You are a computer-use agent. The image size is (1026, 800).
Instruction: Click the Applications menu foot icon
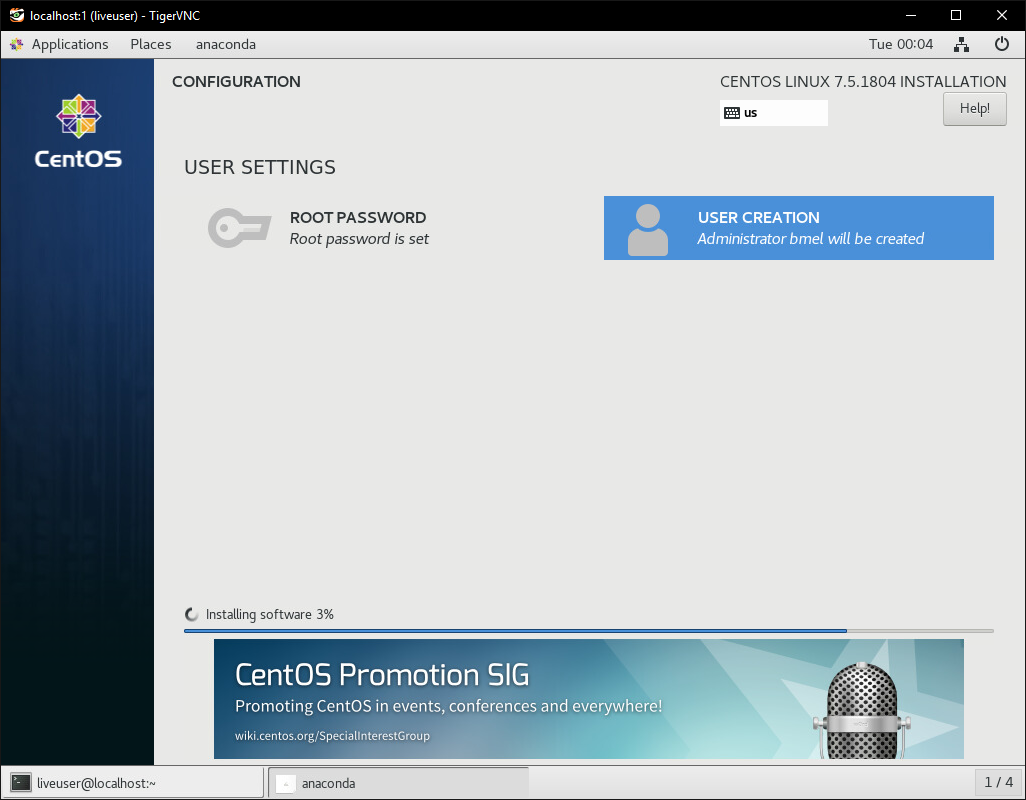(17, 45)
